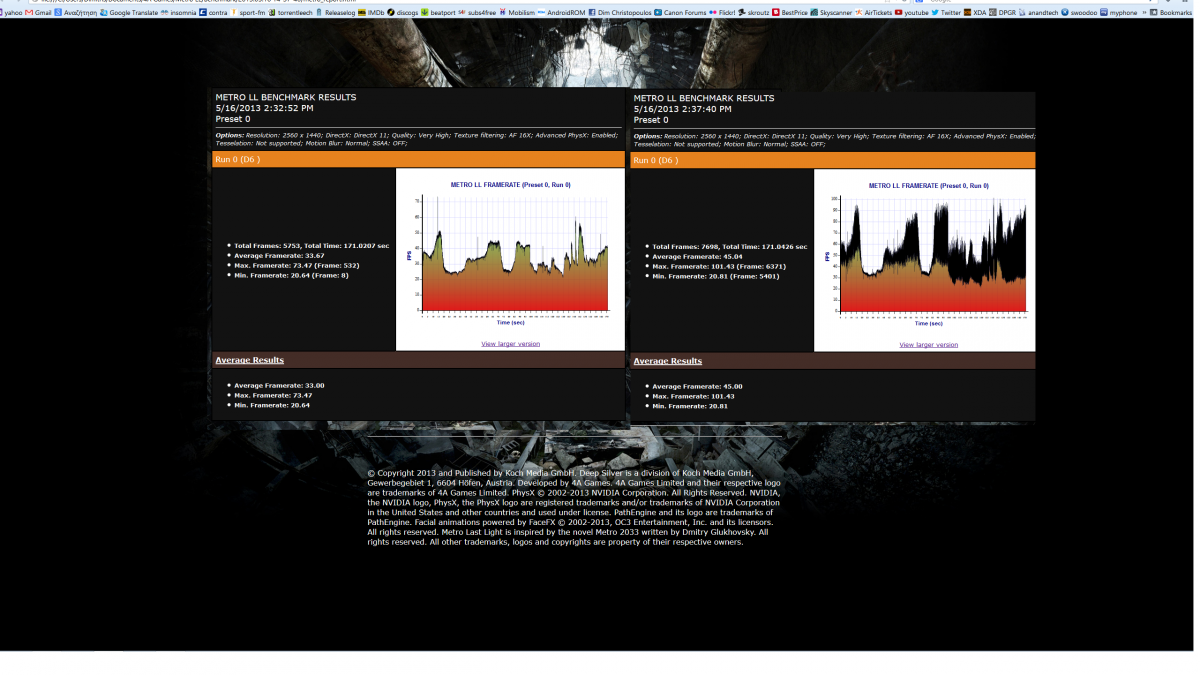This screenshot has height=675, width=1200.
Task: Select Total Frames: 5753 line
Action: click(x=312, y=245)
